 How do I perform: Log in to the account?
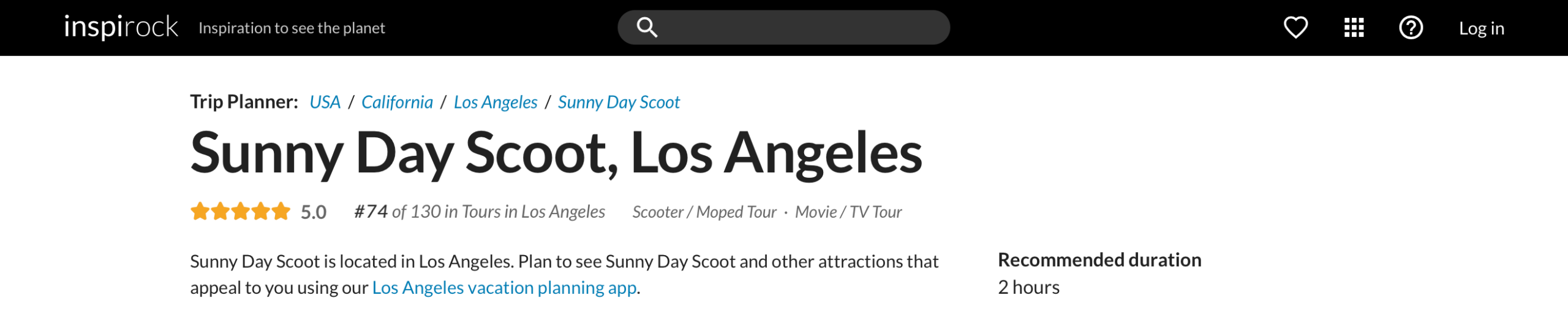[x=1481, y=28]
